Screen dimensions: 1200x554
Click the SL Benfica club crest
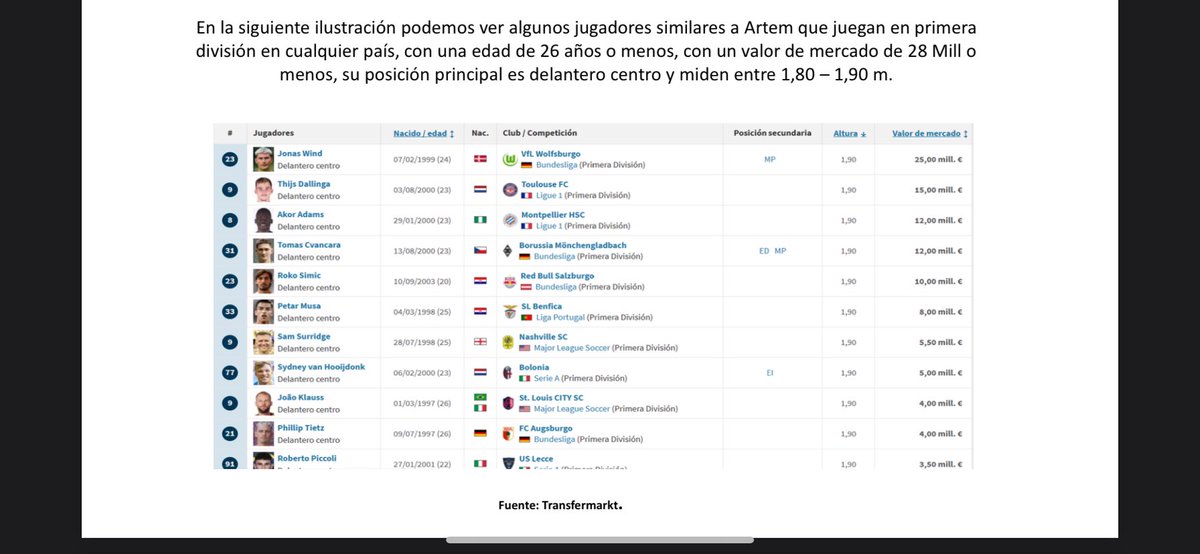point(508,312)
